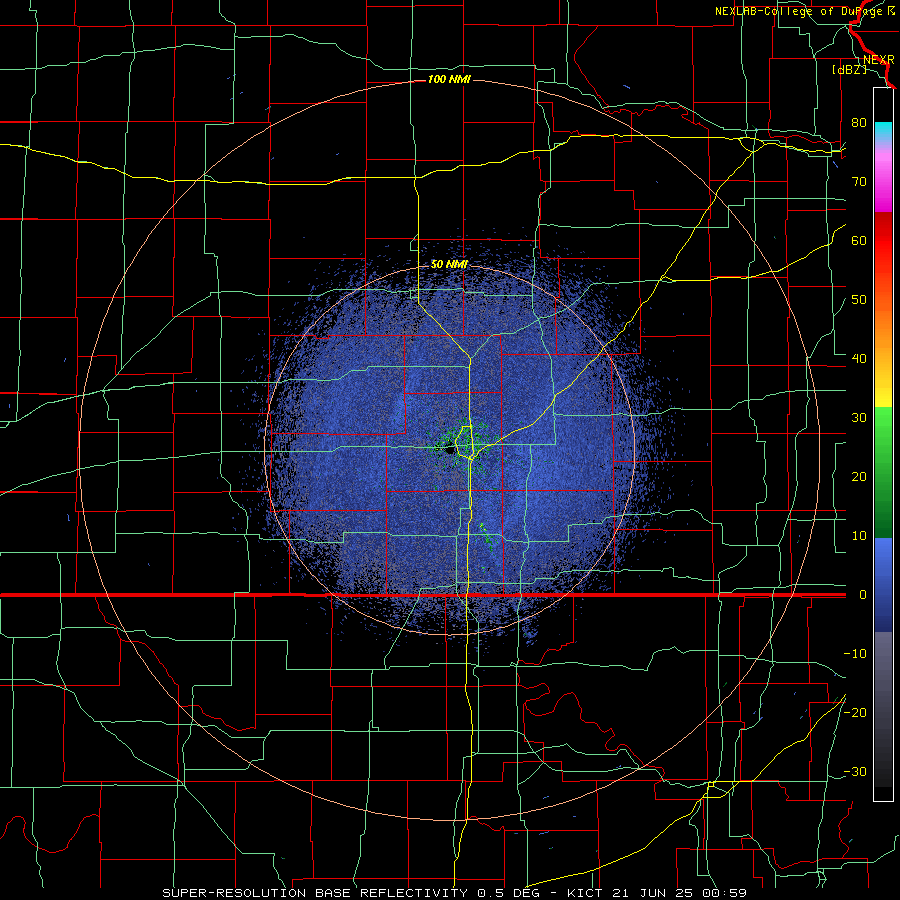The image size is (900, 900).
Task: Choose the 20 value on the legend
Action: (x=859, y=477)
